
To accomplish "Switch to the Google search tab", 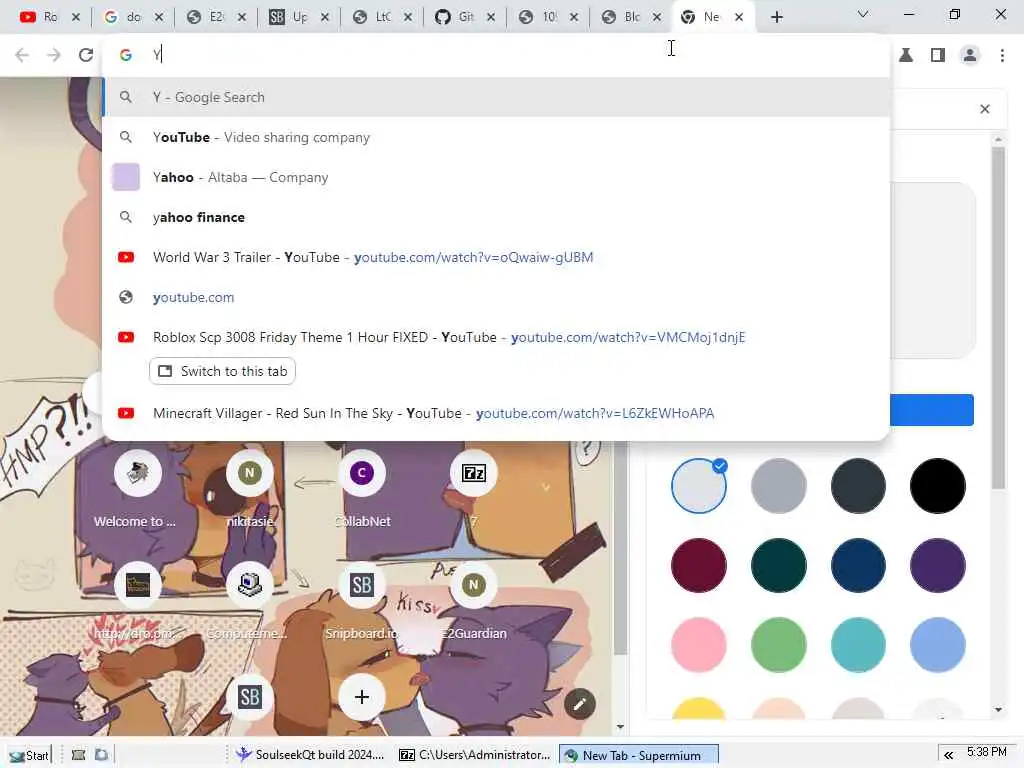I will click(x=131, y=17).
